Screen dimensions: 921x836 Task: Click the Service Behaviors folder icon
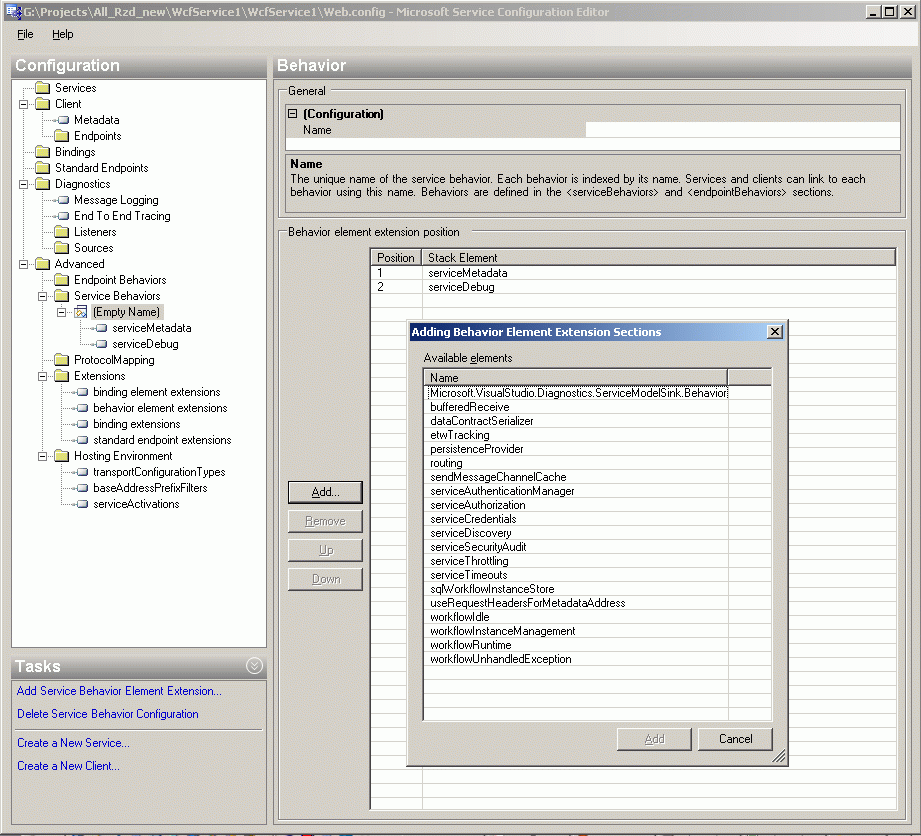point(62,296)
